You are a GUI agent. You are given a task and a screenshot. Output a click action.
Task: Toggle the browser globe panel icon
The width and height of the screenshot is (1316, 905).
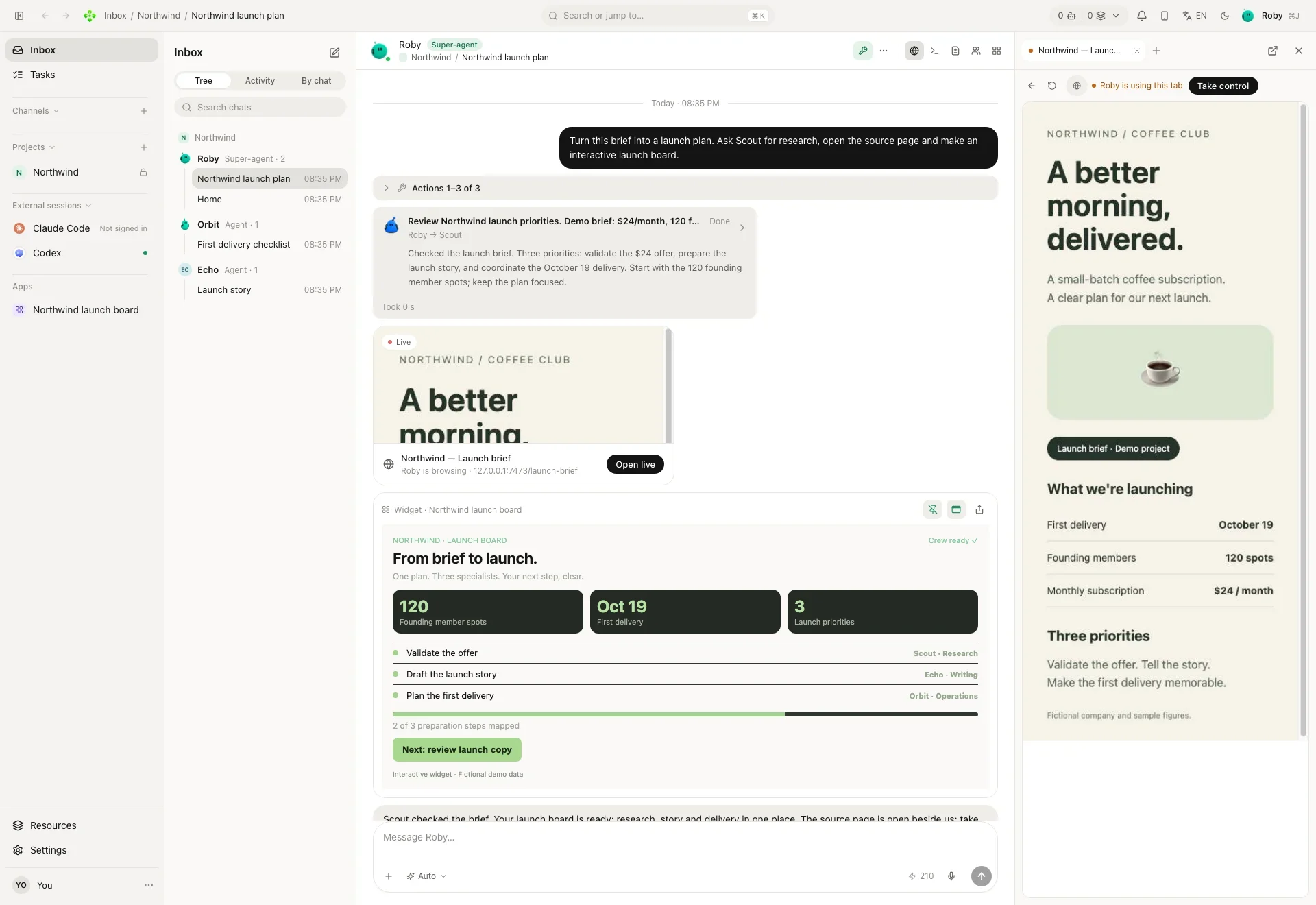[914, 51]
